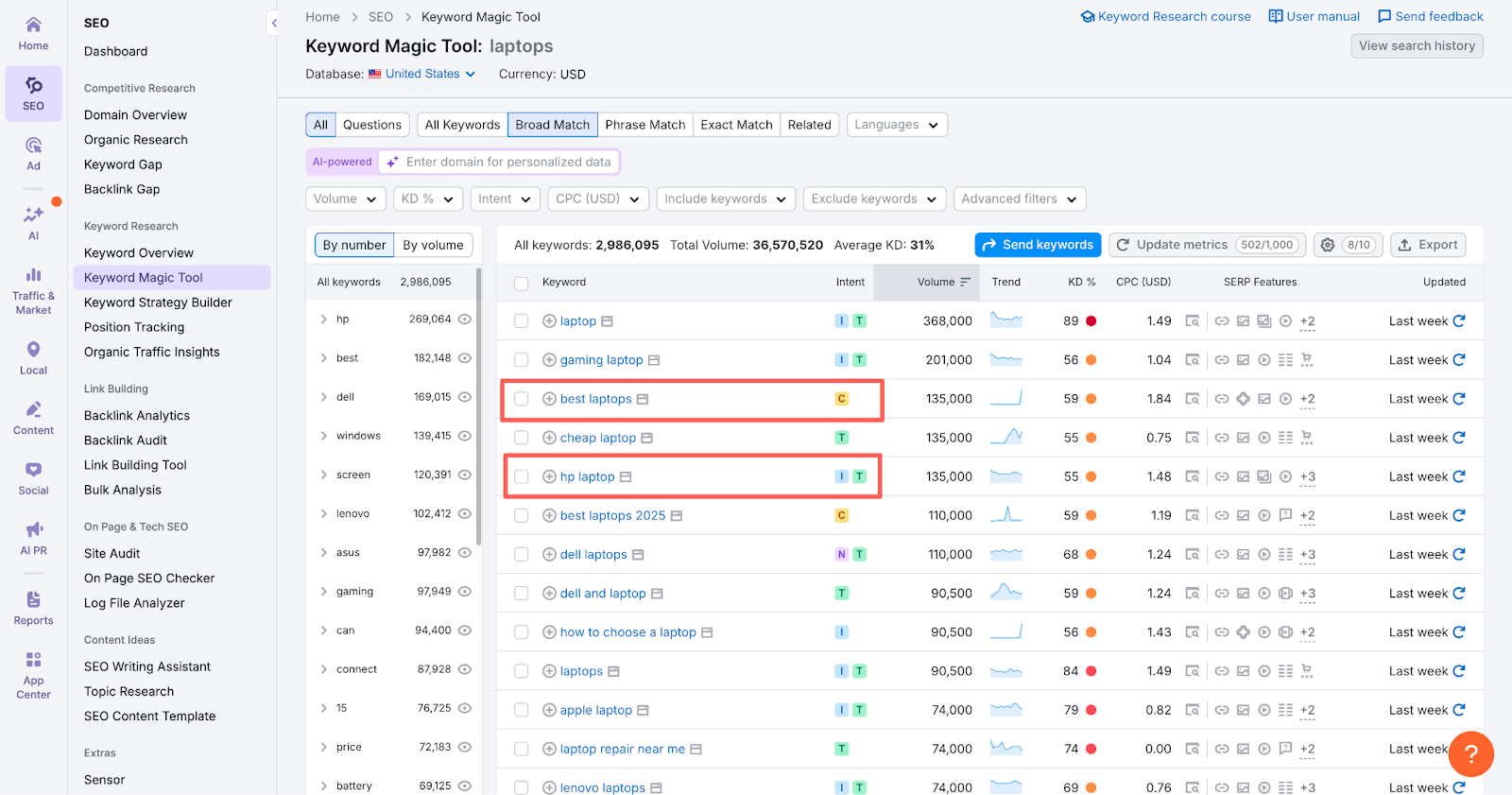Viewport: 1512px width, 795px height.
Task: Check the best laptops 2025 checkbox
Action: point(521,516)
